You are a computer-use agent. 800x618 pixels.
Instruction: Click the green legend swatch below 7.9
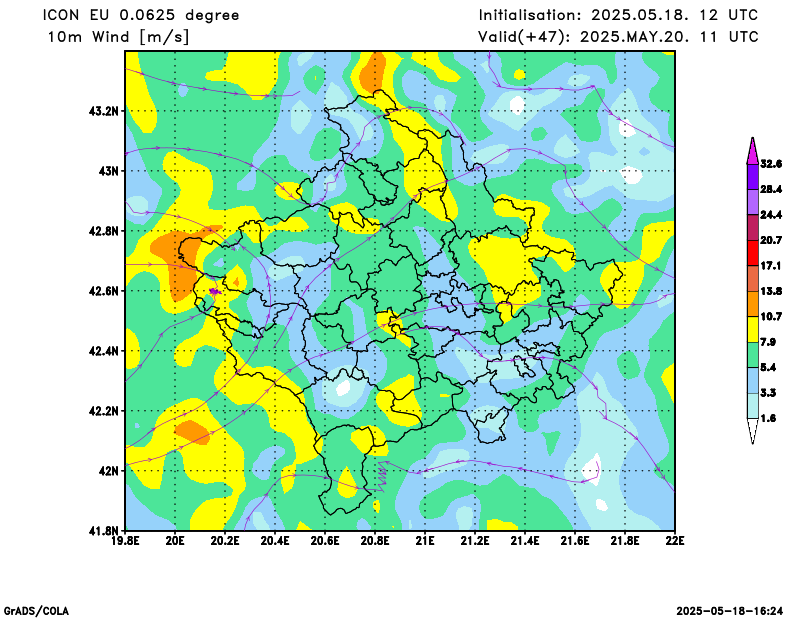[x=753, y=355]
